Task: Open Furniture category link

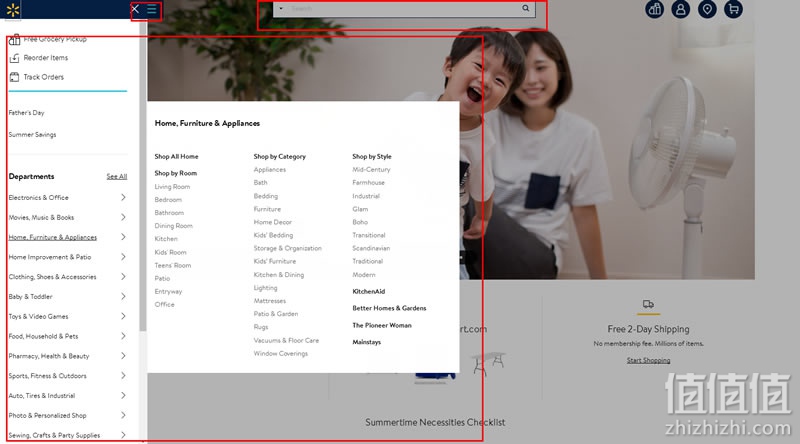Action: pyautogui.click(x=267, y=209)
